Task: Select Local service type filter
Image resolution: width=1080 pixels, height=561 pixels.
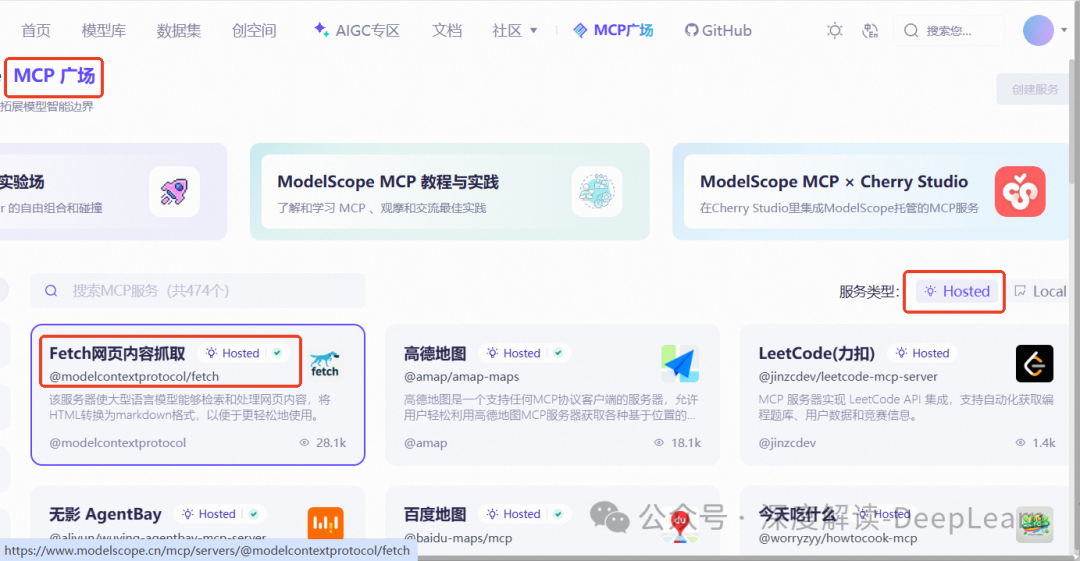Action: coord(1041,292)
